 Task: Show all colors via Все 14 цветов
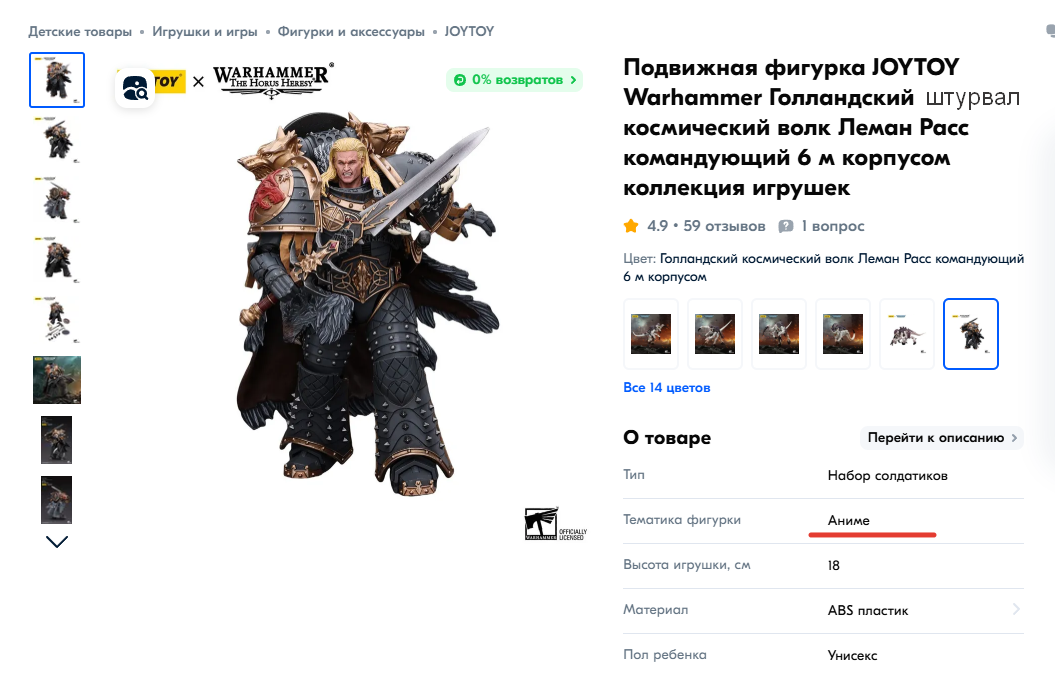click(x=667, y=388)
